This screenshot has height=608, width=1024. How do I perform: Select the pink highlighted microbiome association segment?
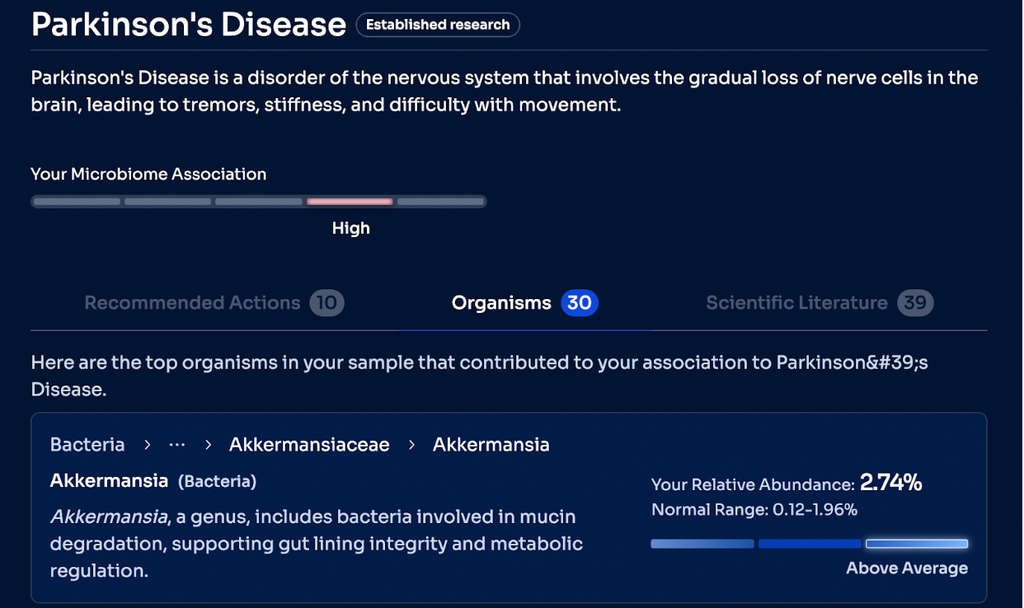coord(349,202)
